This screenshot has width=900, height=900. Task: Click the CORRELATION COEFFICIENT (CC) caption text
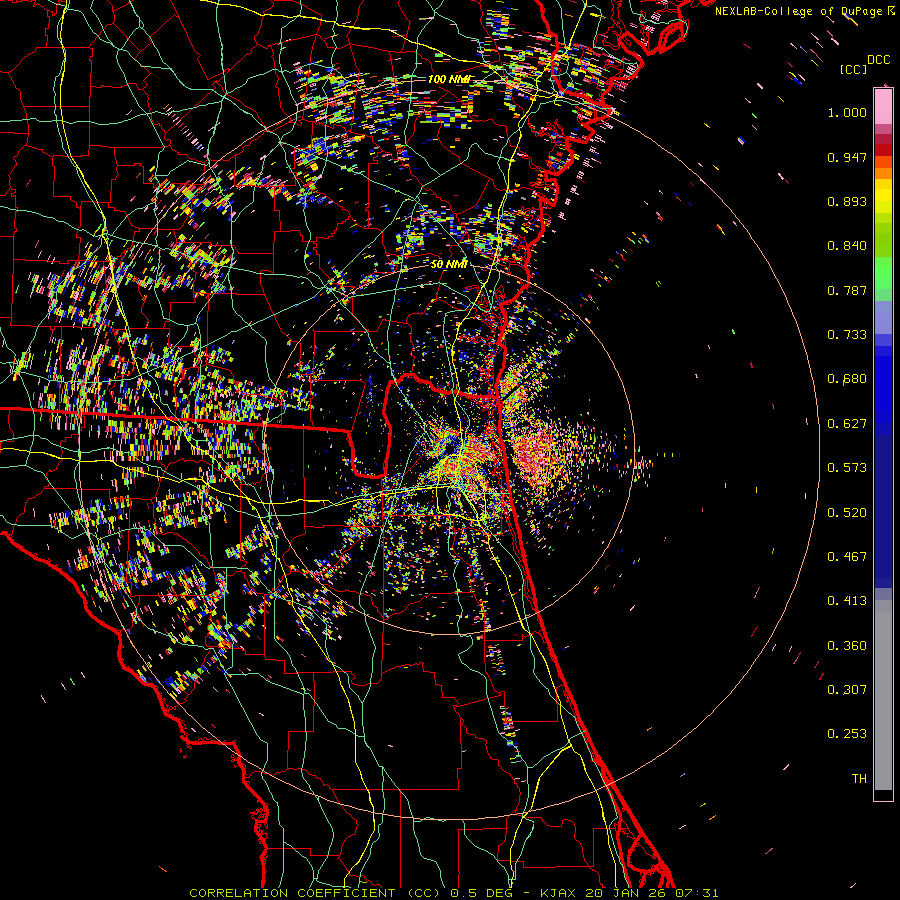click(x=315, y=893)
